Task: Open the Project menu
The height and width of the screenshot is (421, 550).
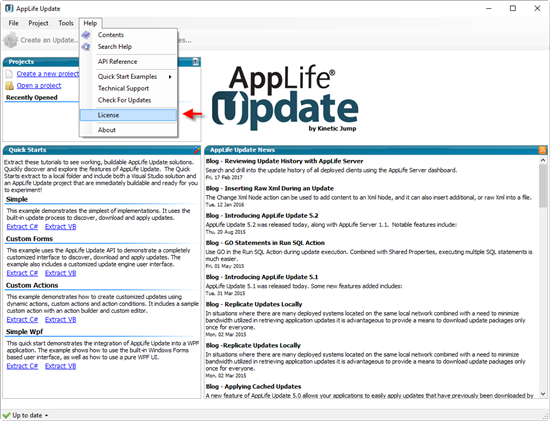Action: tap(38, 23)
